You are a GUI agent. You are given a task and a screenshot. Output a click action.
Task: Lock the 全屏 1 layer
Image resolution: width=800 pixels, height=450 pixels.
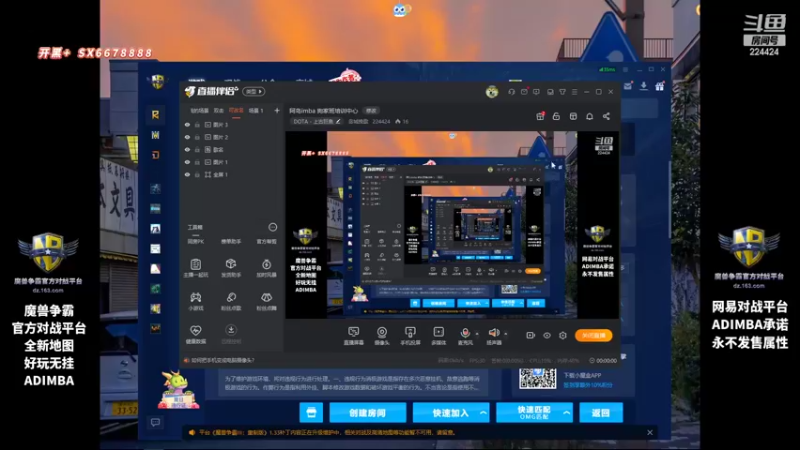coord(197,174)
